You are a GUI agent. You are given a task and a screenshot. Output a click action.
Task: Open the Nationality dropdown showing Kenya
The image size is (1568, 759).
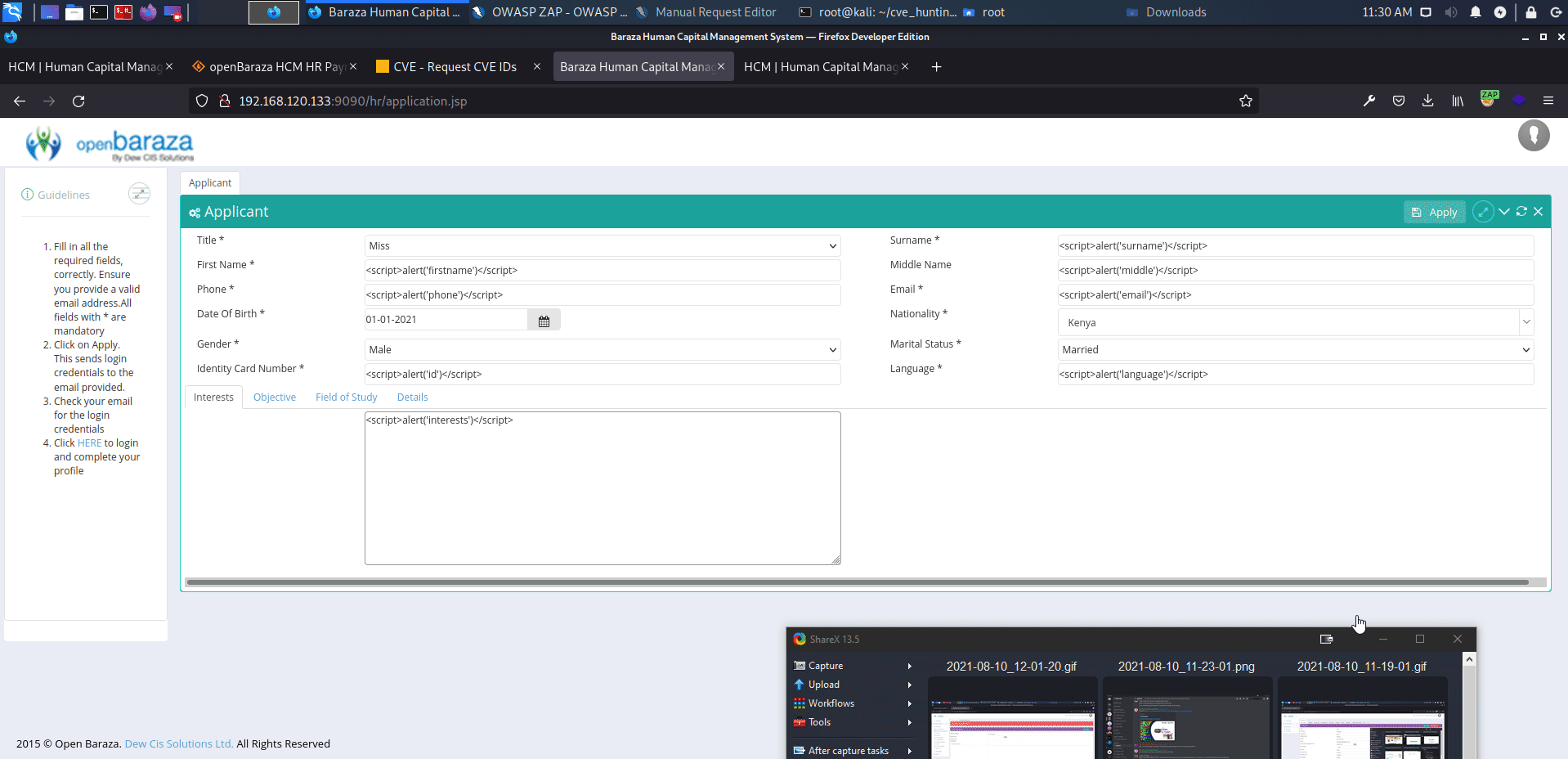coord(1296,323)
